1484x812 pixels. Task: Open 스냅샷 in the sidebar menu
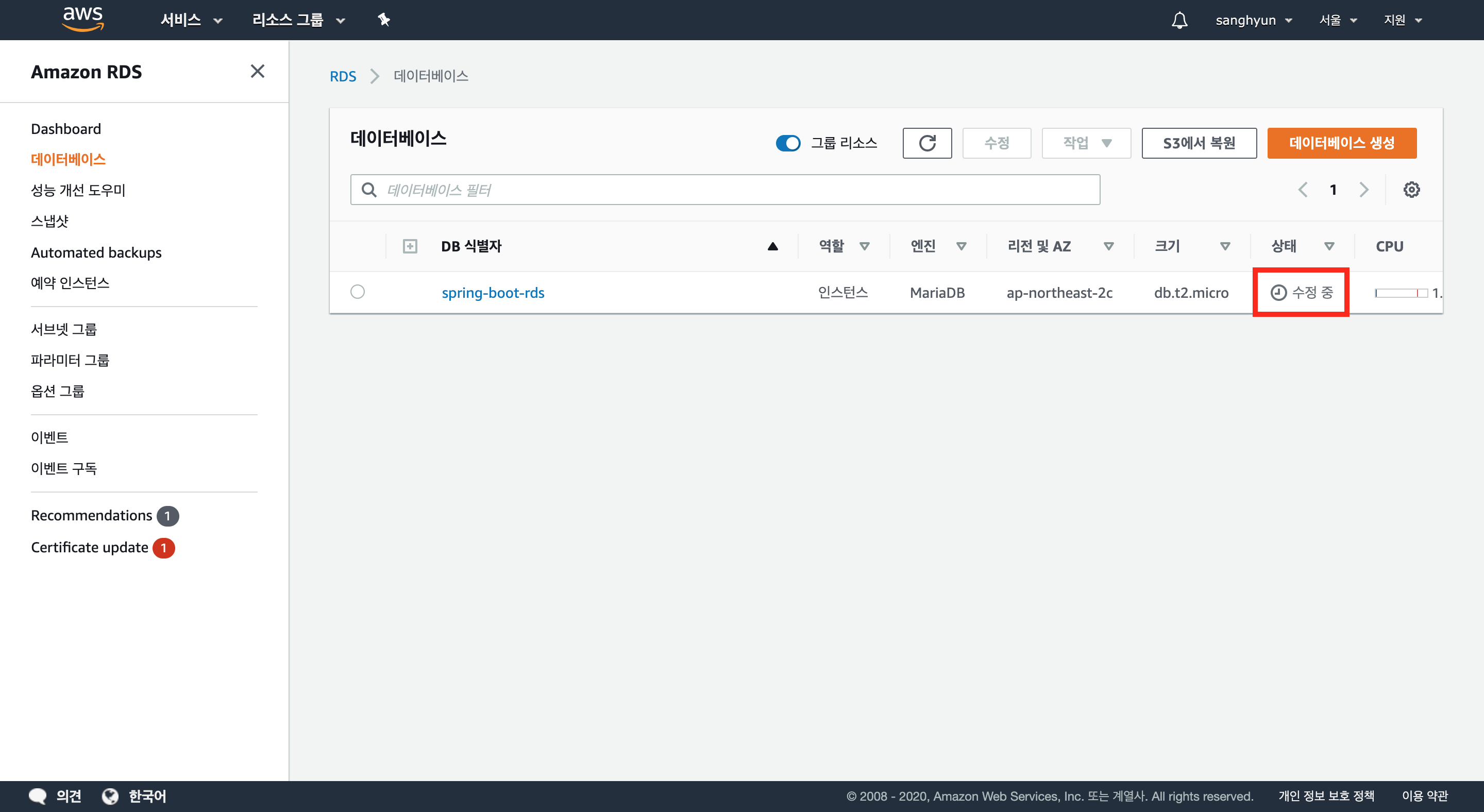[49, 221]
